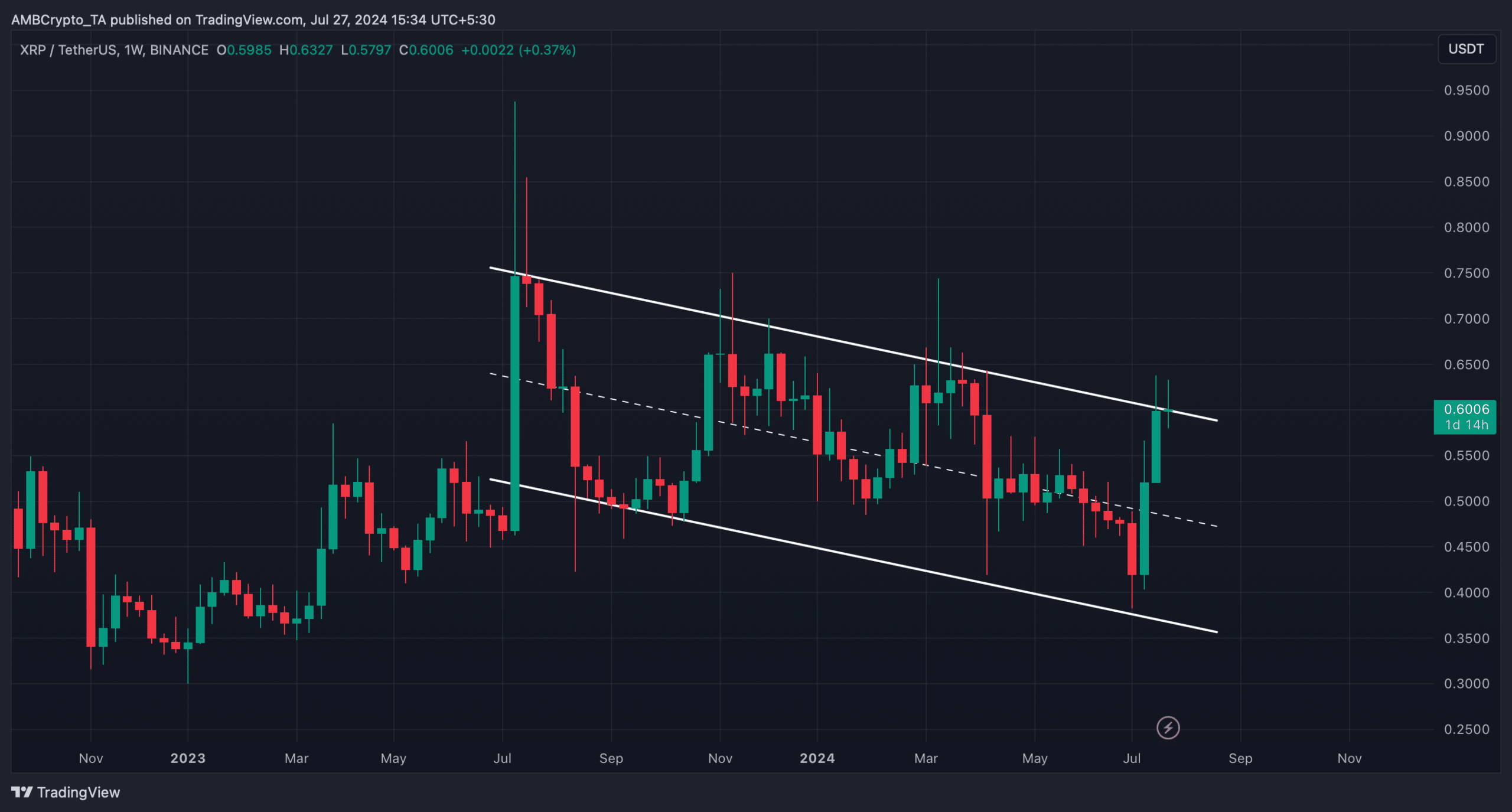Open the USDT currency selector
The width and height of the screenshot is (1512, 812).
1466,49
